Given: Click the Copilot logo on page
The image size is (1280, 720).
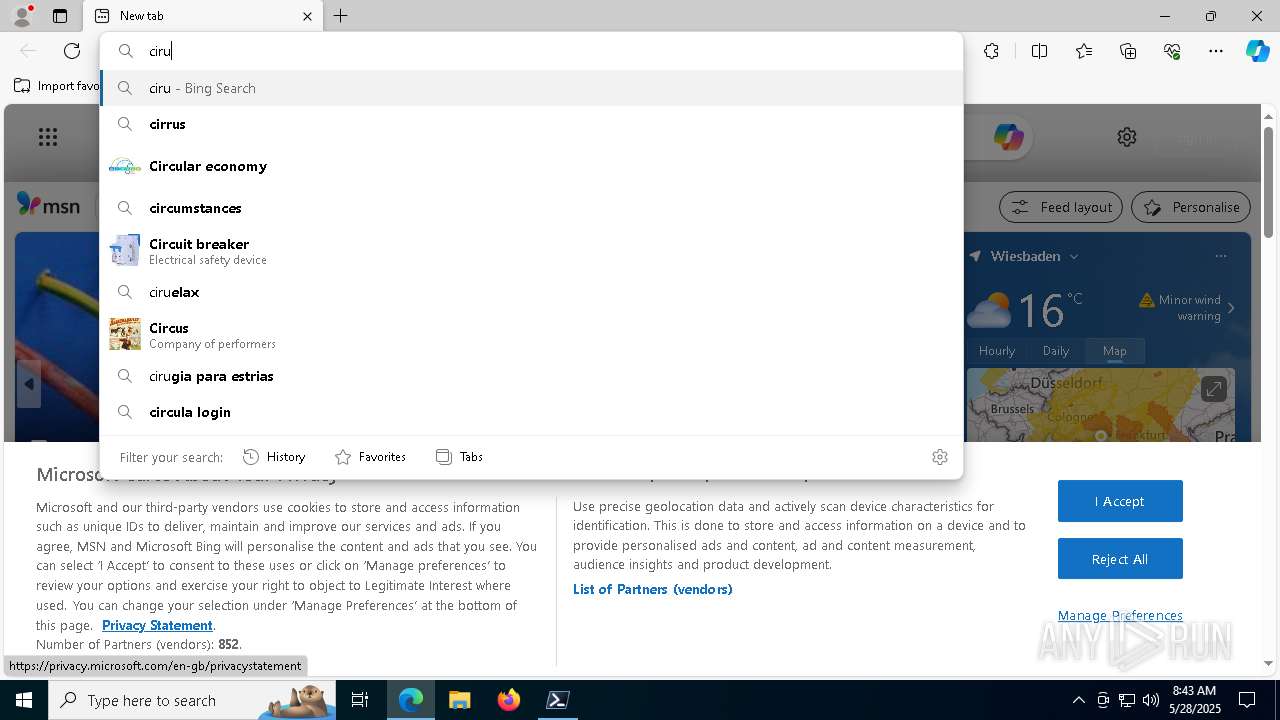Looking at the screenshot, I should click(1008, 137).
